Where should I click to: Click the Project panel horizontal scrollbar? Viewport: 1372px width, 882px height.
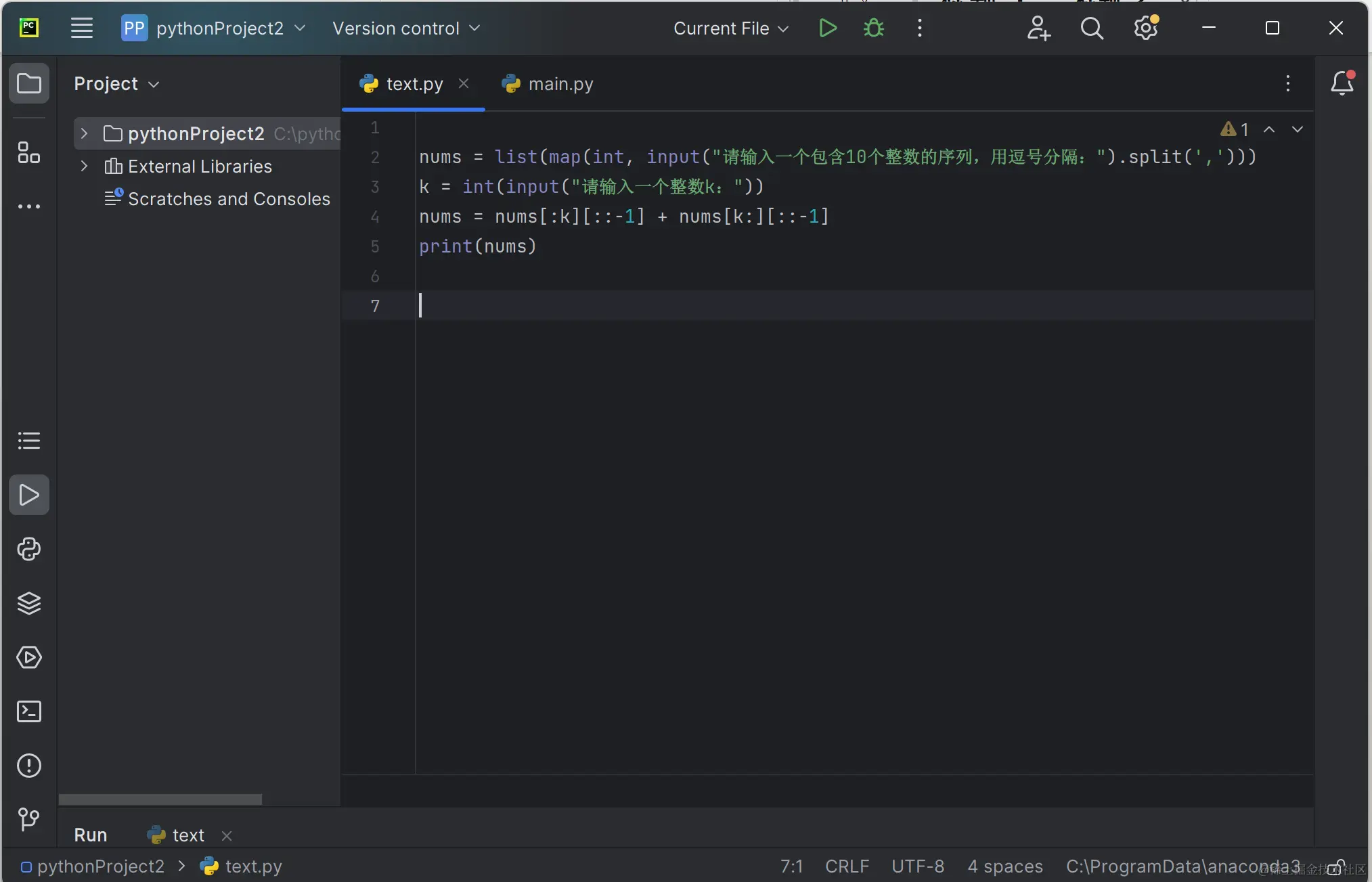160,799
